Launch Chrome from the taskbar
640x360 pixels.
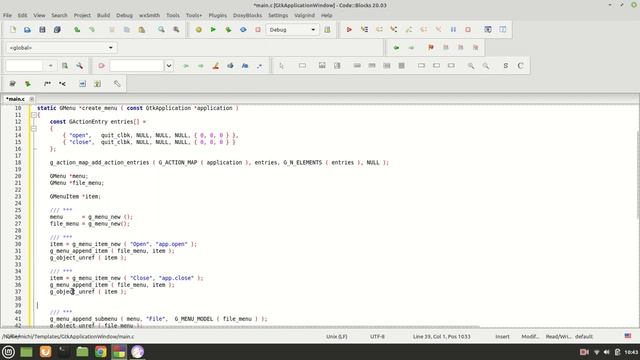click(x=100, y=352)
